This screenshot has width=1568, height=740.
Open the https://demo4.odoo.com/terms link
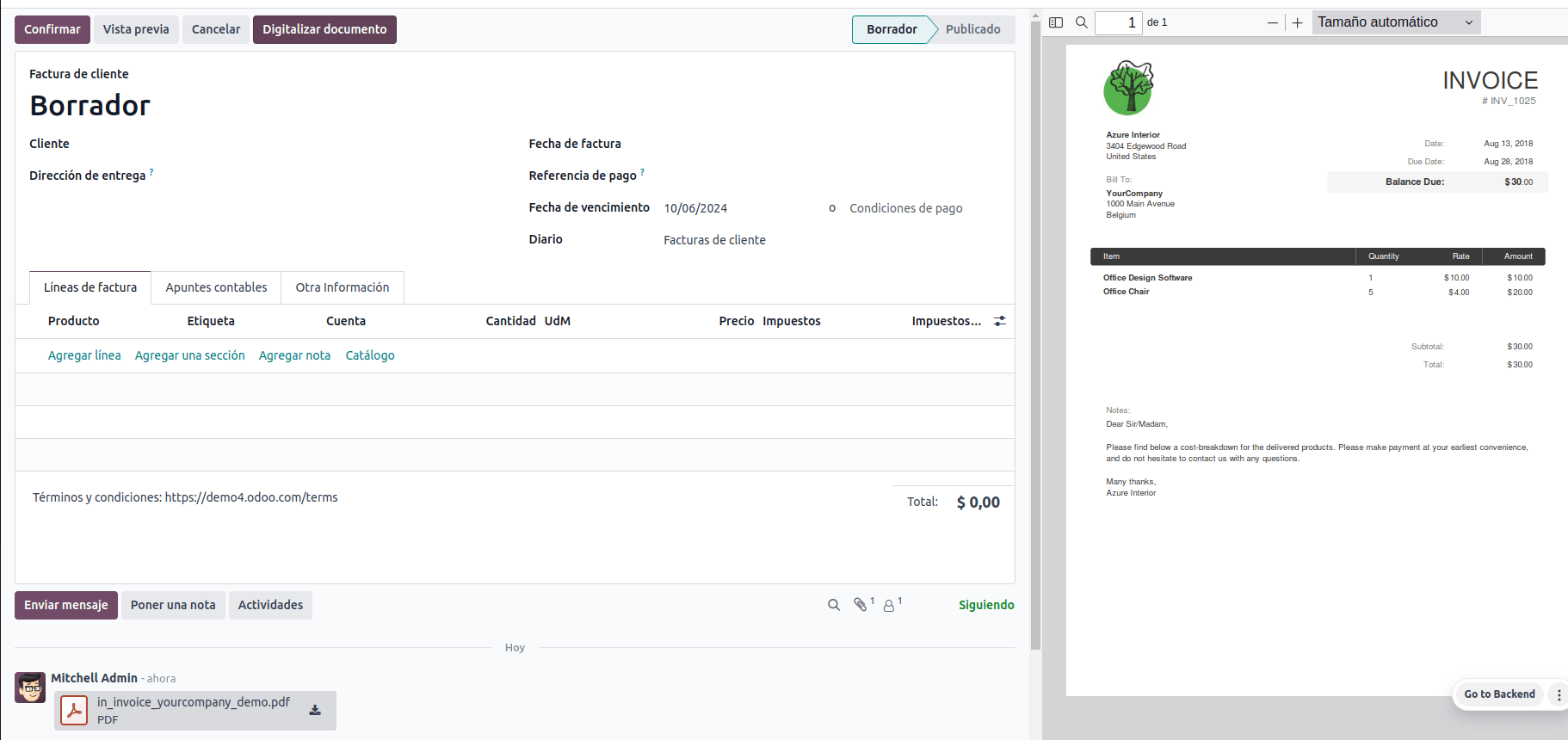tap(251, 497)
